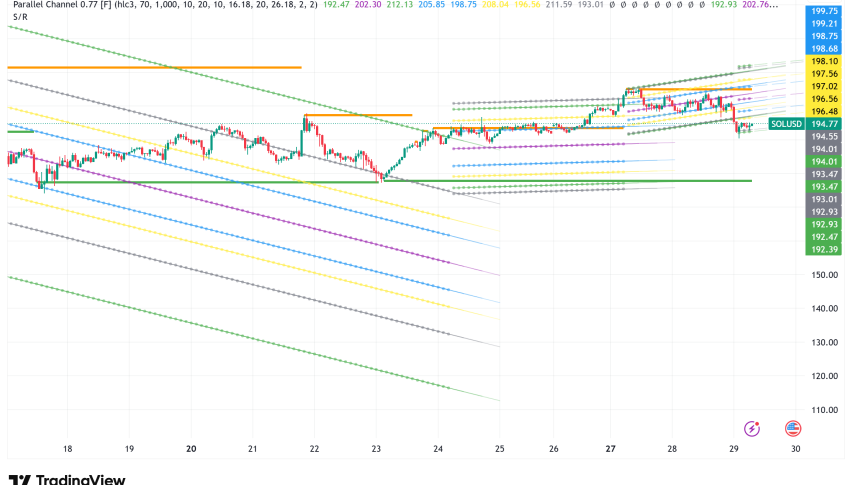Click the 110.00 price scale level
The height and width of the screenshot is (485, 852).
coord(825,411)
